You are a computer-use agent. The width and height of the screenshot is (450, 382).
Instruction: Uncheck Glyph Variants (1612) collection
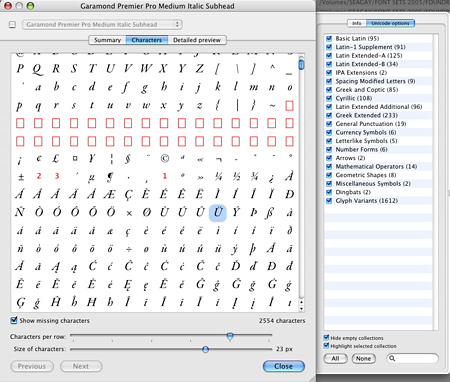click(329, 201)
